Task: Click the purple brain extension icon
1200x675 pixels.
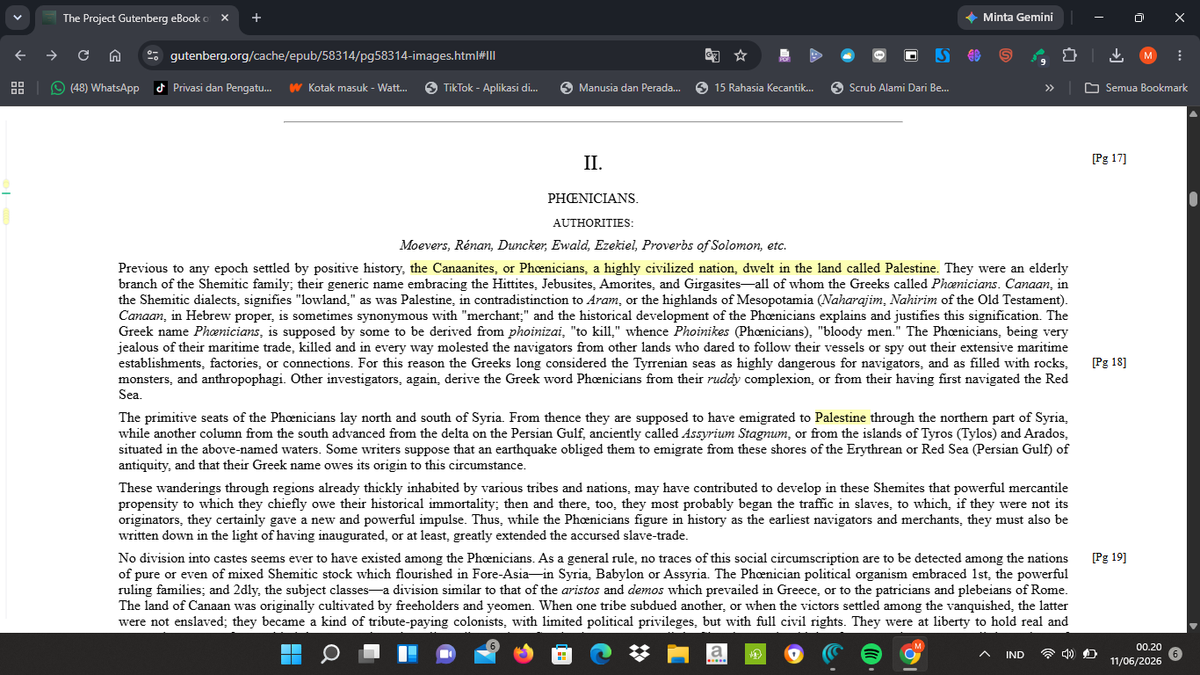Action: [974, 55]
